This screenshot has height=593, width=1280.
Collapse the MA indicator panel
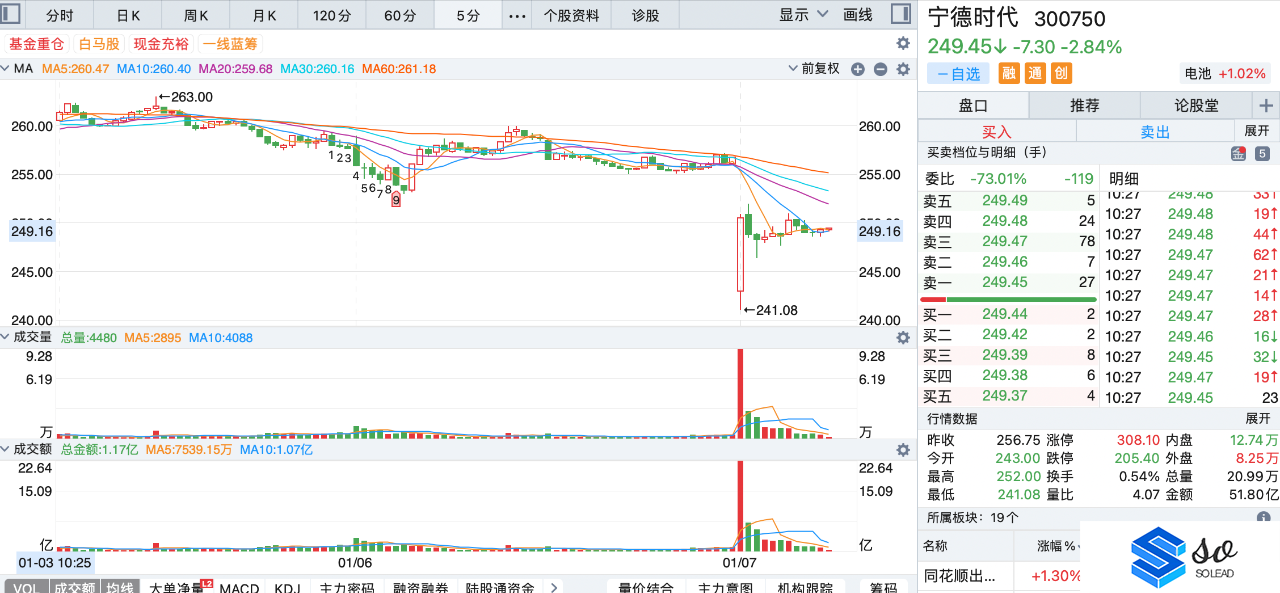6,69
